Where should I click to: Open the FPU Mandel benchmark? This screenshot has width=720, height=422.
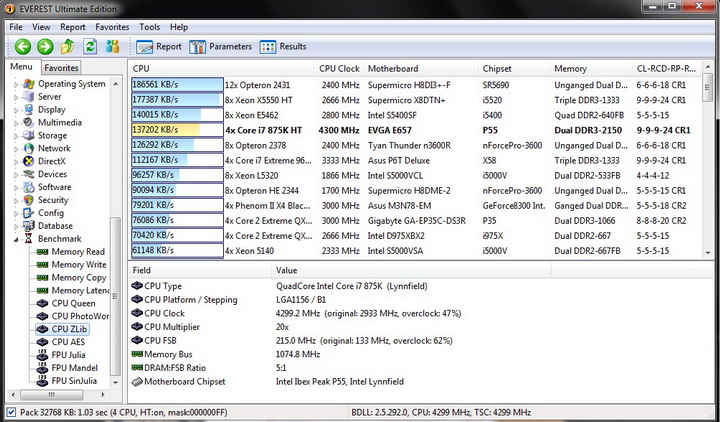[x=74, y=368]
